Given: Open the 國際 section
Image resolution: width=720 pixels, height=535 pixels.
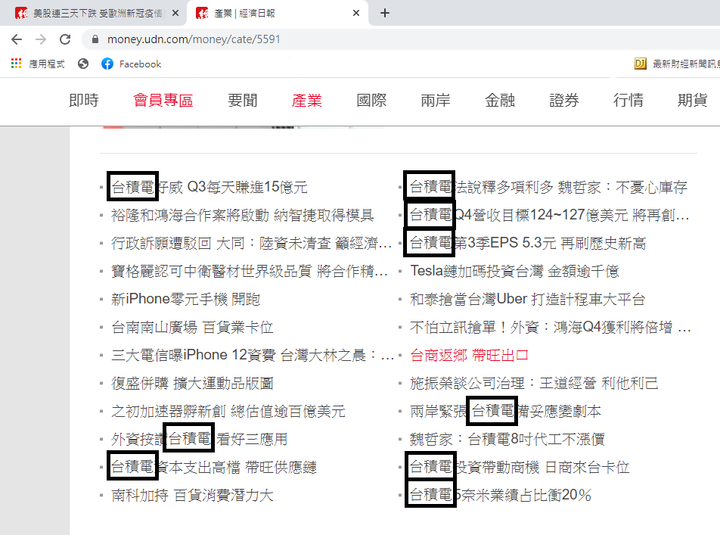Looking at the screenshot, I should click(371, 100).
